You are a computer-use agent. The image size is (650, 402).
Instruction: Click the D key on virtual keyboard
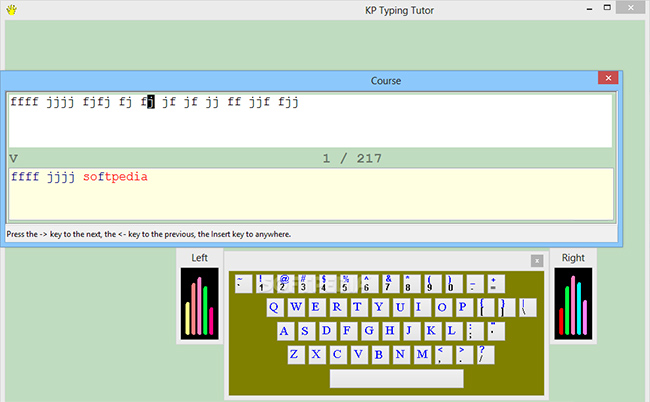[x=327, y=331]
